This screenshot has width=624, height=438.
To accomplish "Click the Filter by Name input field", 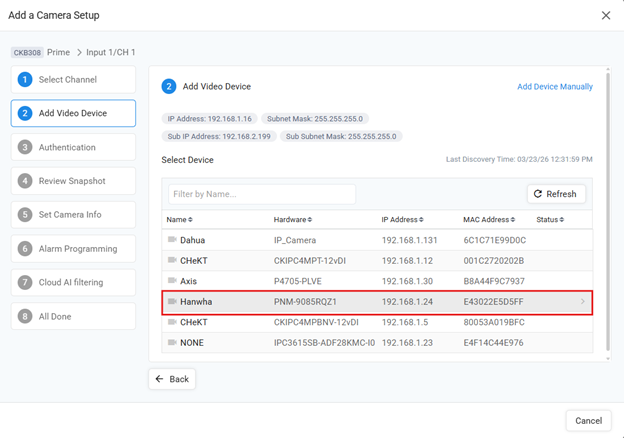I will [261, 194].
